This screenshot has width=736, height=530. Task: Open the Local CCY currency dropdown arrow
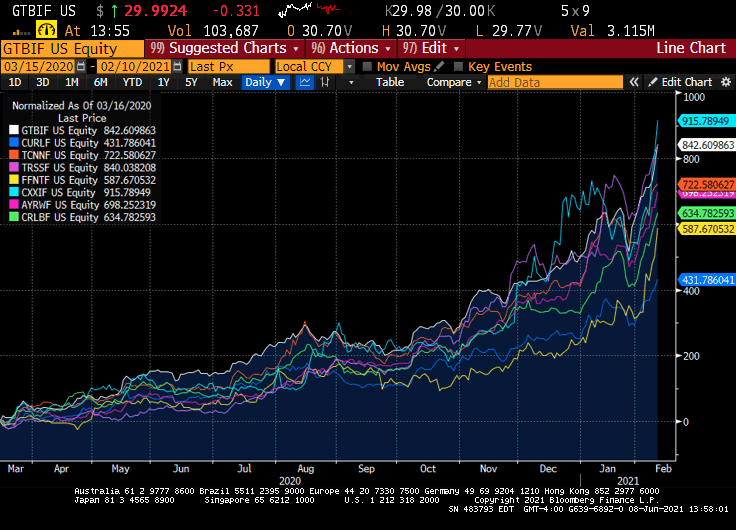coord(349,67)
